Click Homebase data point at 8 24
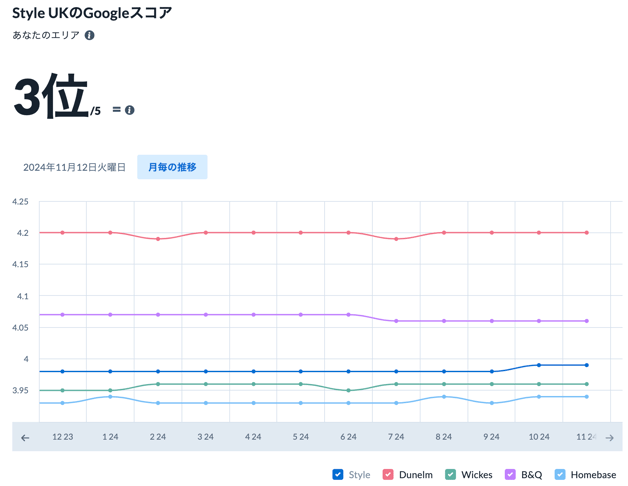 click(444, 397)
